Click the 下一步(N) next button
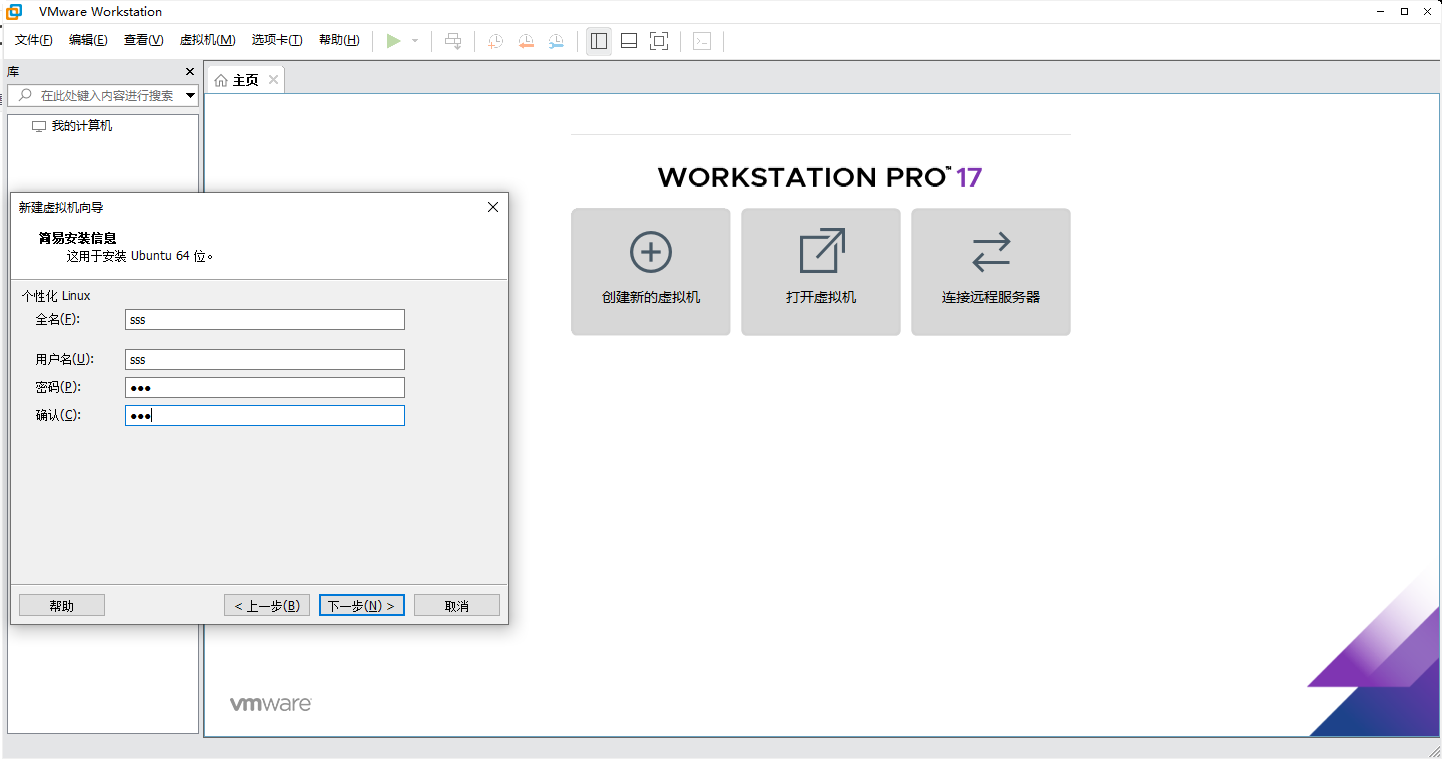Screen dimensions: 1442x759 click(x=362, y=605)
